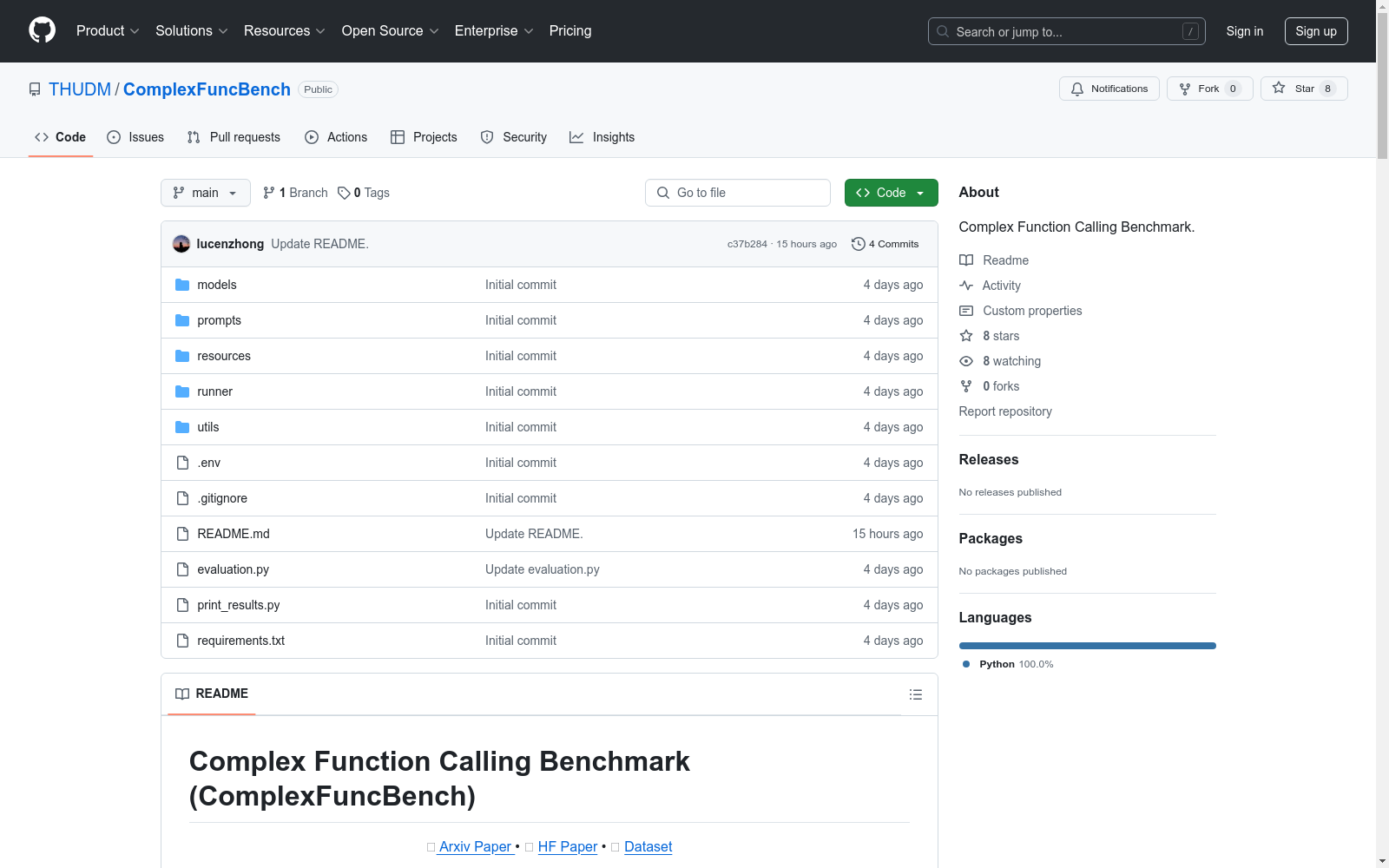Click the evaluation.py file icon
The image size is (1389, 868).
(182, 569)
